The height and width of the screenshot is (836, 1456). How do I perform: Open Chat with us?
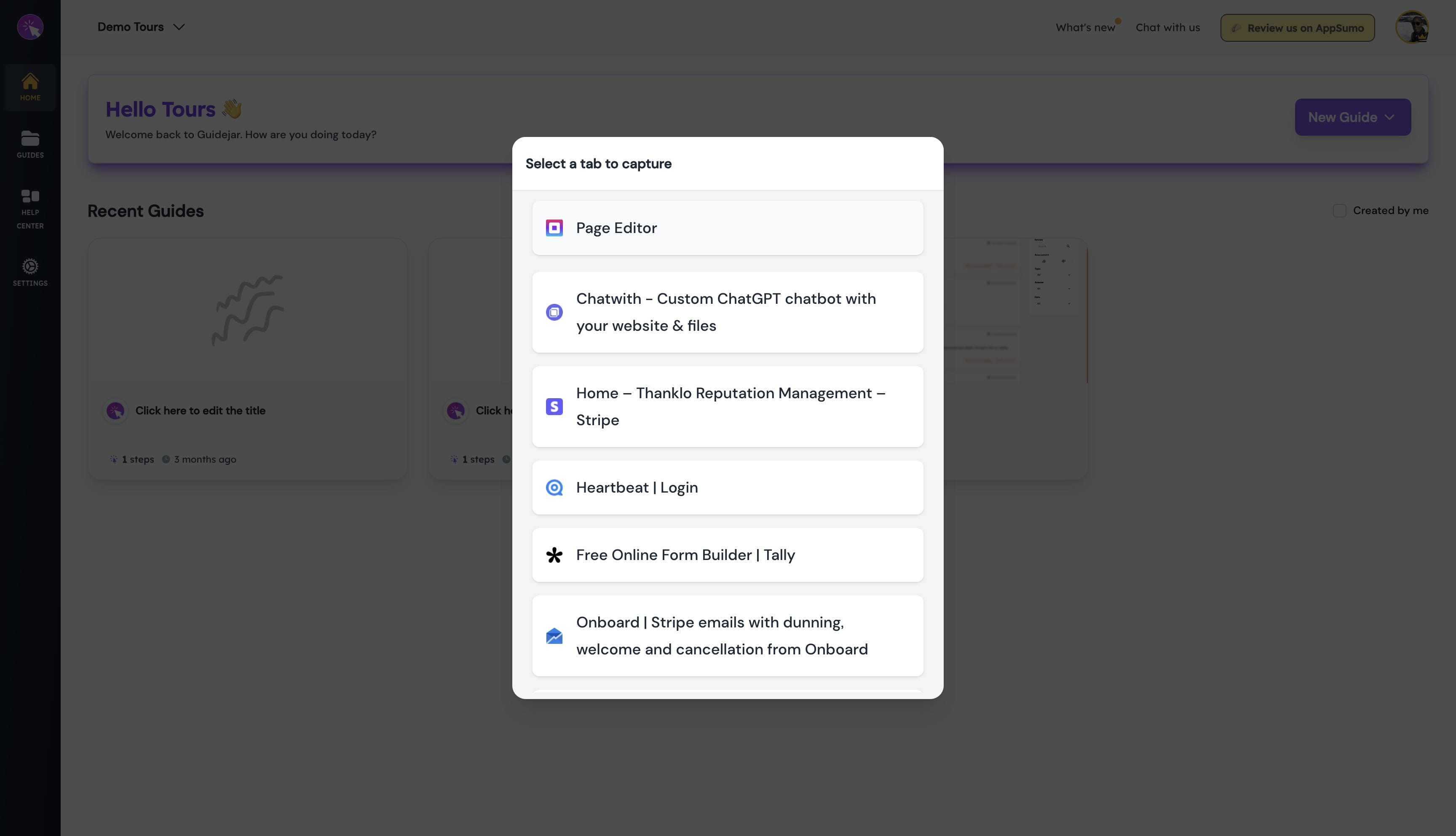tap(1167, 27)
